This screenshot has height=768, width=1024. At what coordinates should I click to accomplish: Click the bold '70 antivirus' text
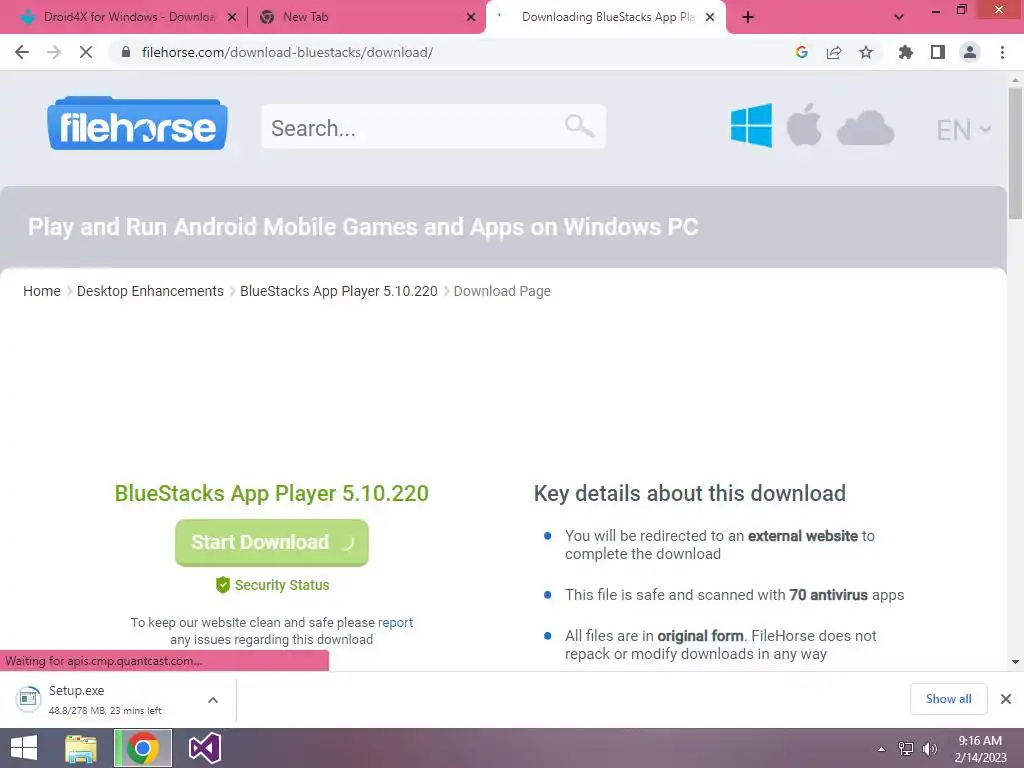pos(829,595)
